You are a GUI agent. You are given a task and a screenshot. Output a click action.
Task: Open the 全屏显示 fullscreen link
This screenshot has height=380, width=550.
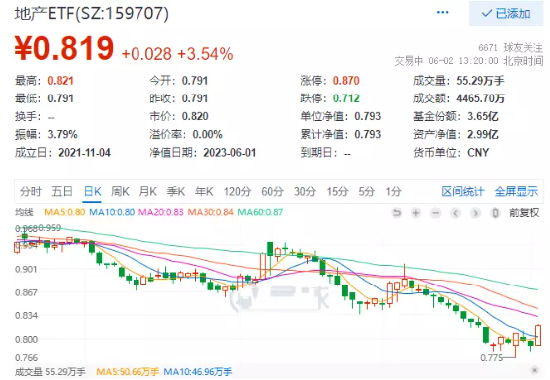[x=516, y=192]
